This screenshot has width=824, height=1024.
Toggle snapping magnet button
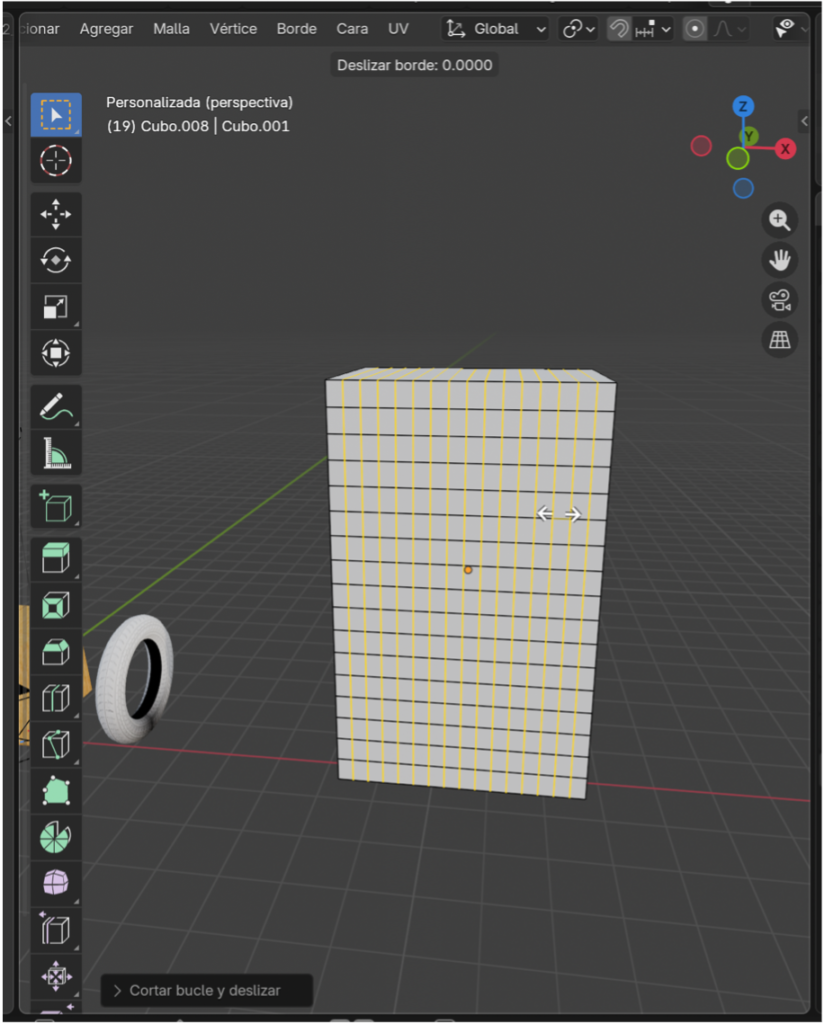[619, 29]
